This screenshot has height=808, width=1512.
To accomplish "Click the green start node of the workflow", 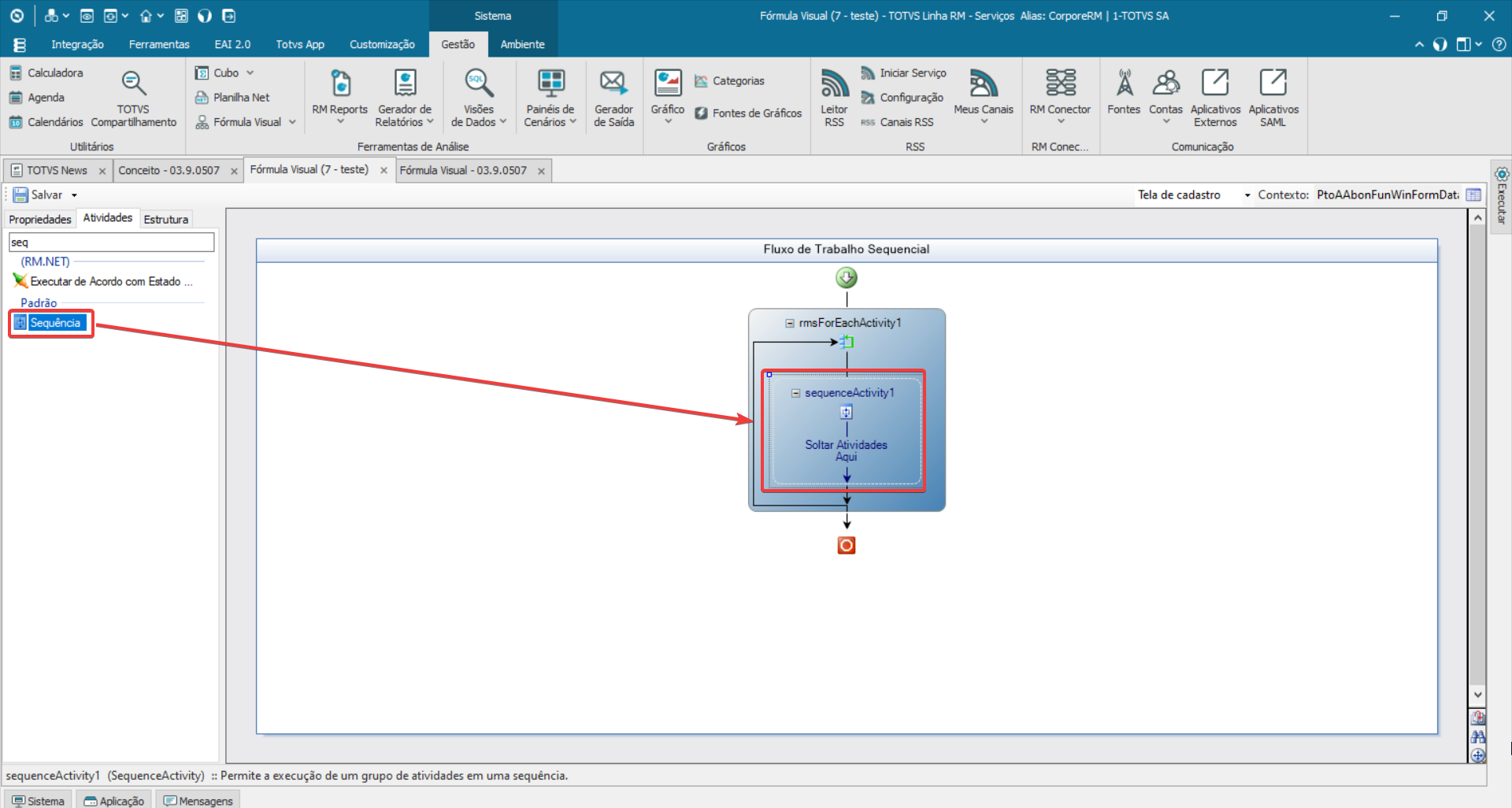I will click(x=847, y=277).
